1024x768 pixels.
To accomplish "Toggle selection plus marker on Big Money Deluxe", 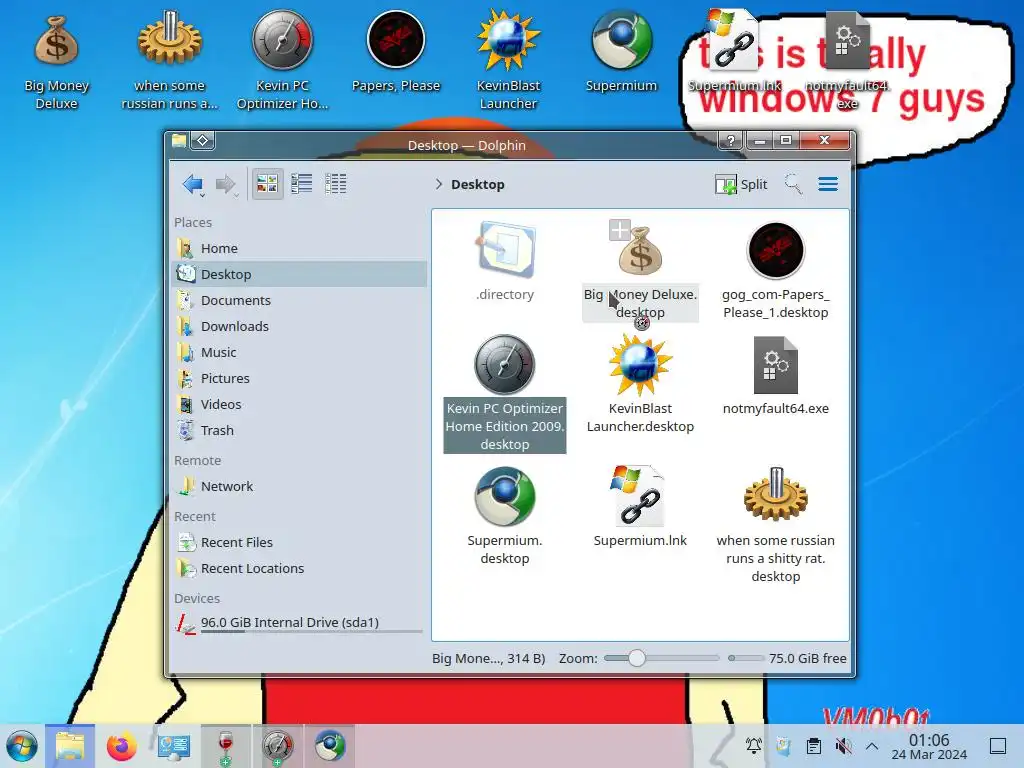I will click(619, 230).
